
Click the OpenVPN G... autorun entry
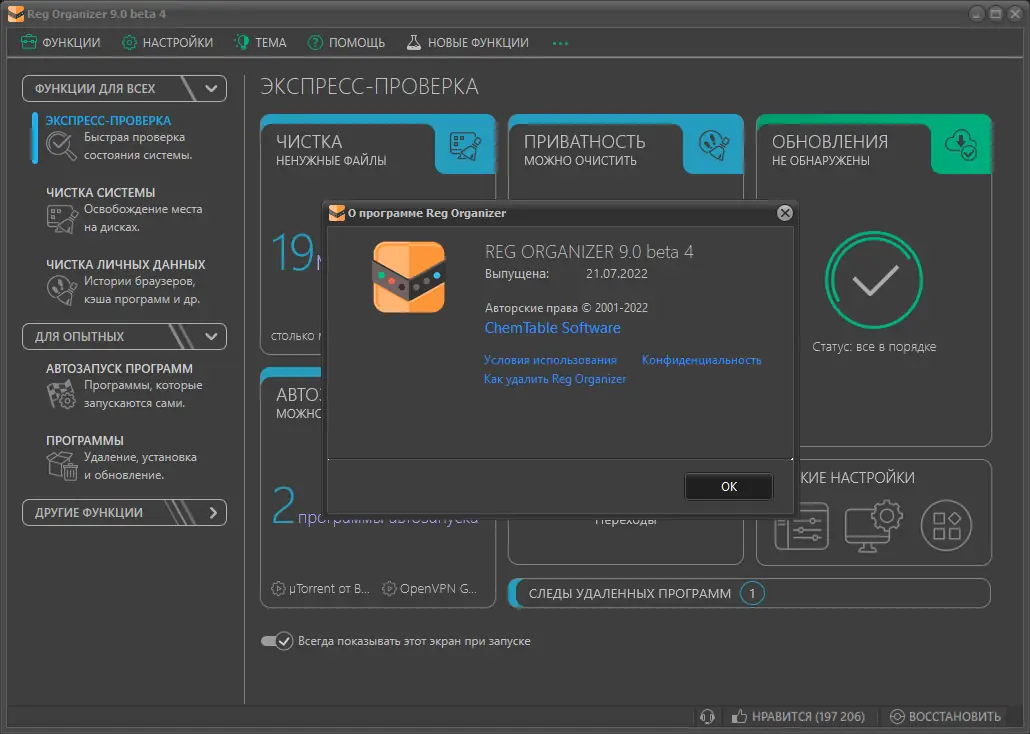[430, 589]
